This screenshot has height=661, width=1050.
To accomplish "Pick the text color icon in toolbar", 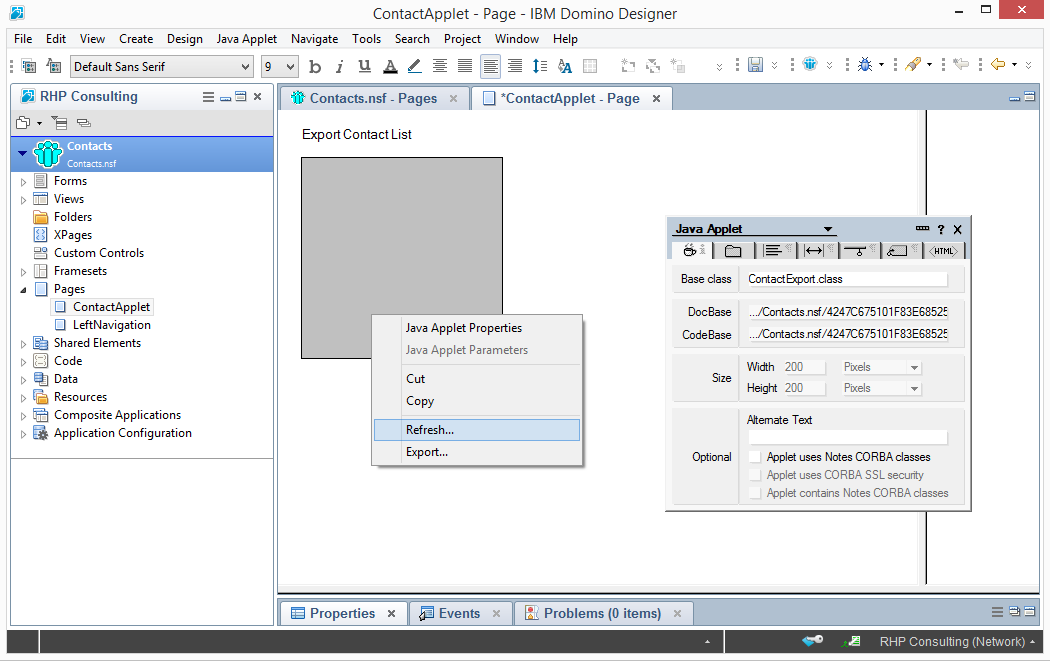I will (390, 67).
